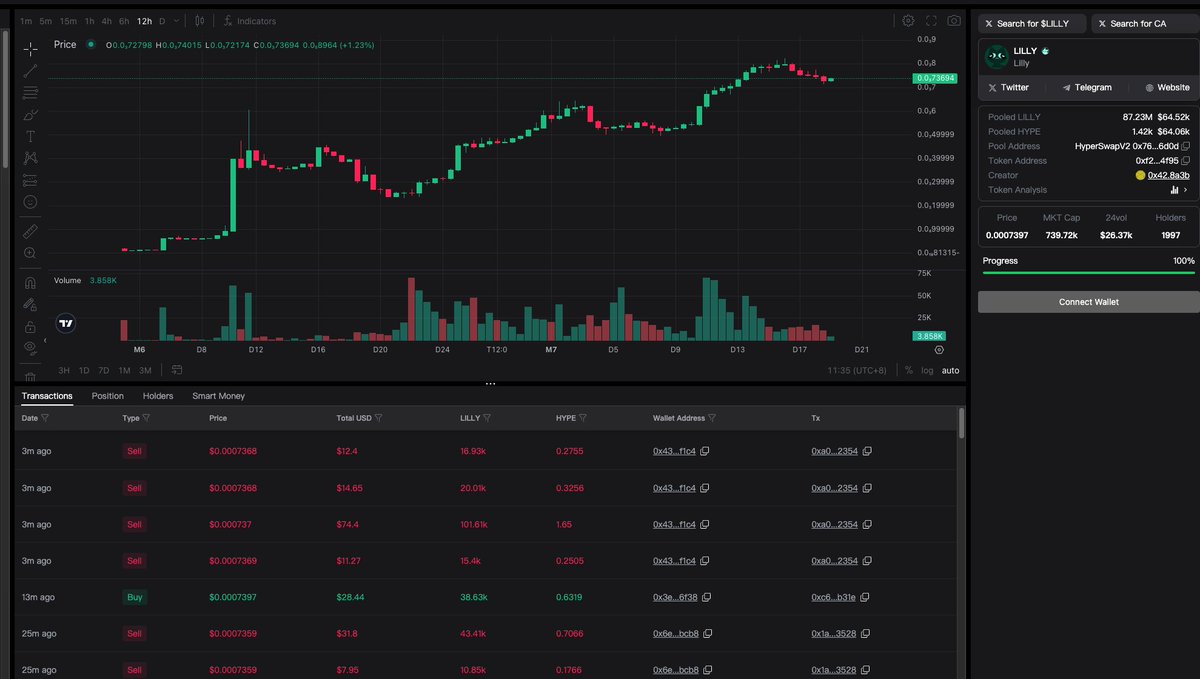Switch to the Smart Money tab

coord(218,396)
